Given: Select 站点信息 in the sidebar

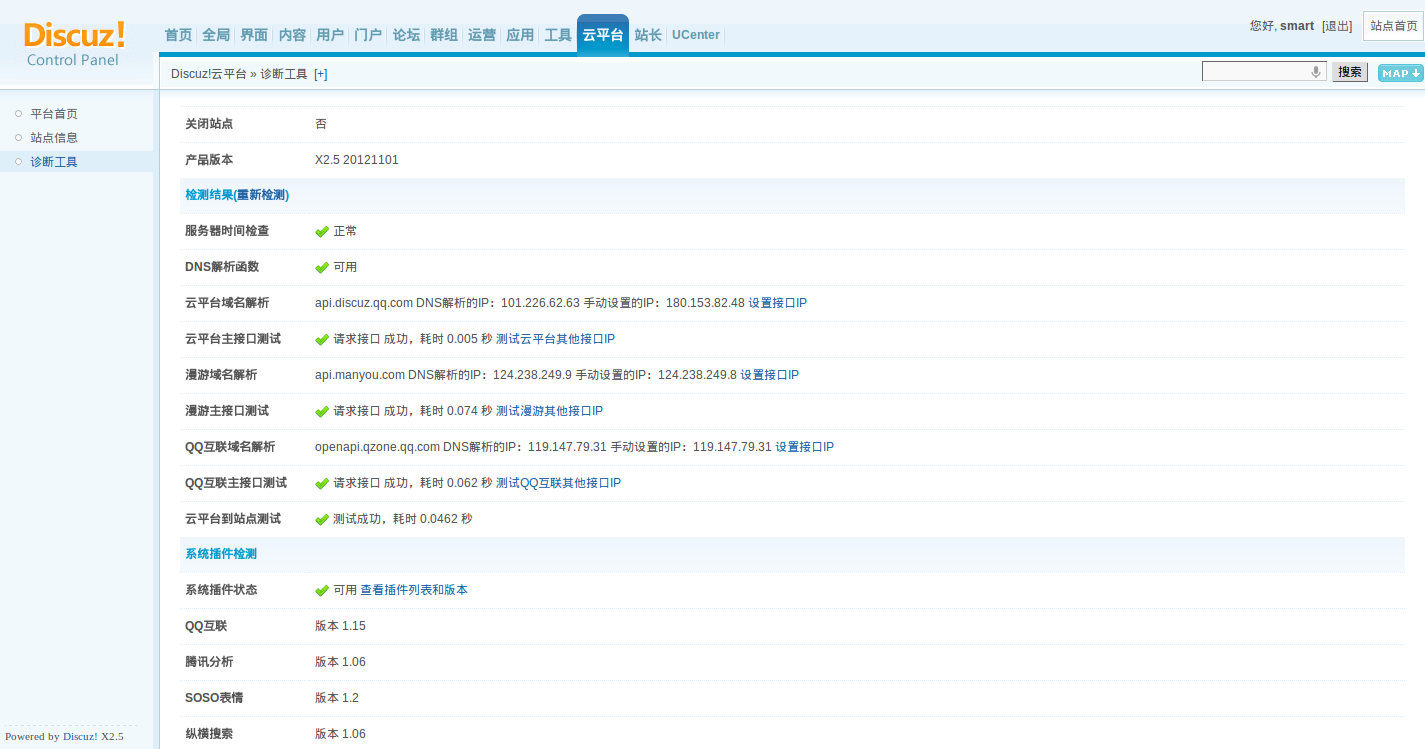Looking at the screenshot, I should (x=54, y=138).
